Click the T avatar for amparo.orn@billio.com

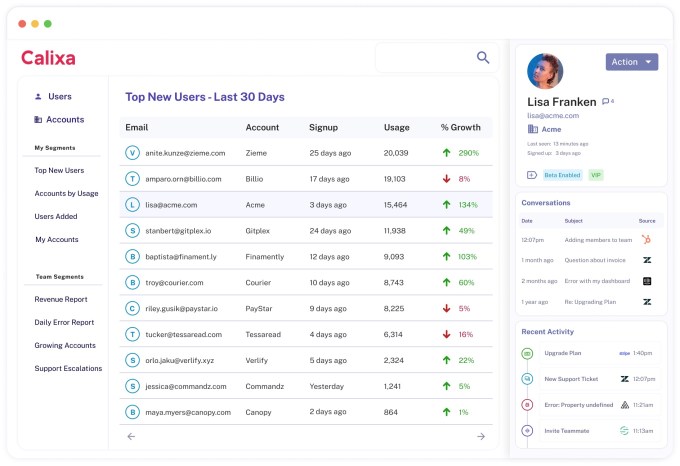point(132,179)
